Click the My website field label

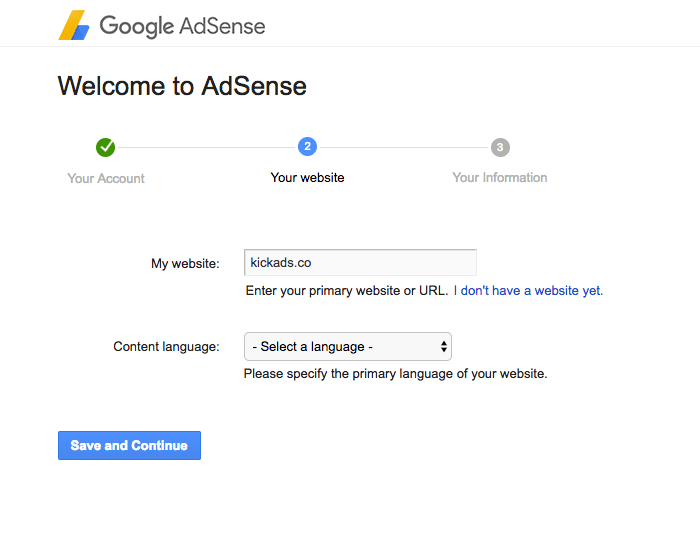click(x=185, y=264)
